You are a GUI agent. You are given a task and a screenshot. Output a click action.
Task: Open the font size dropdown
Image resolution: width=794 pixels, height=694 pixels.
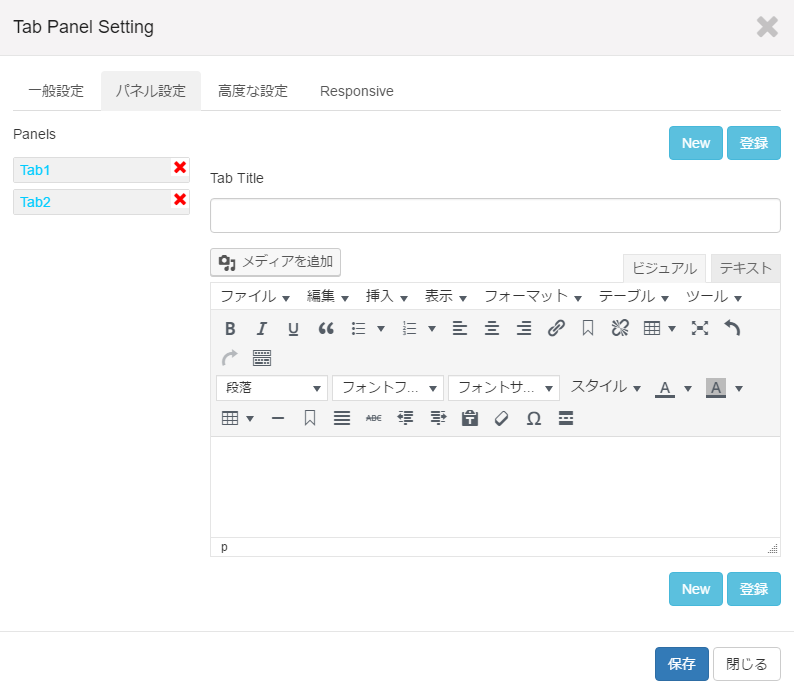tap(504, 388)
